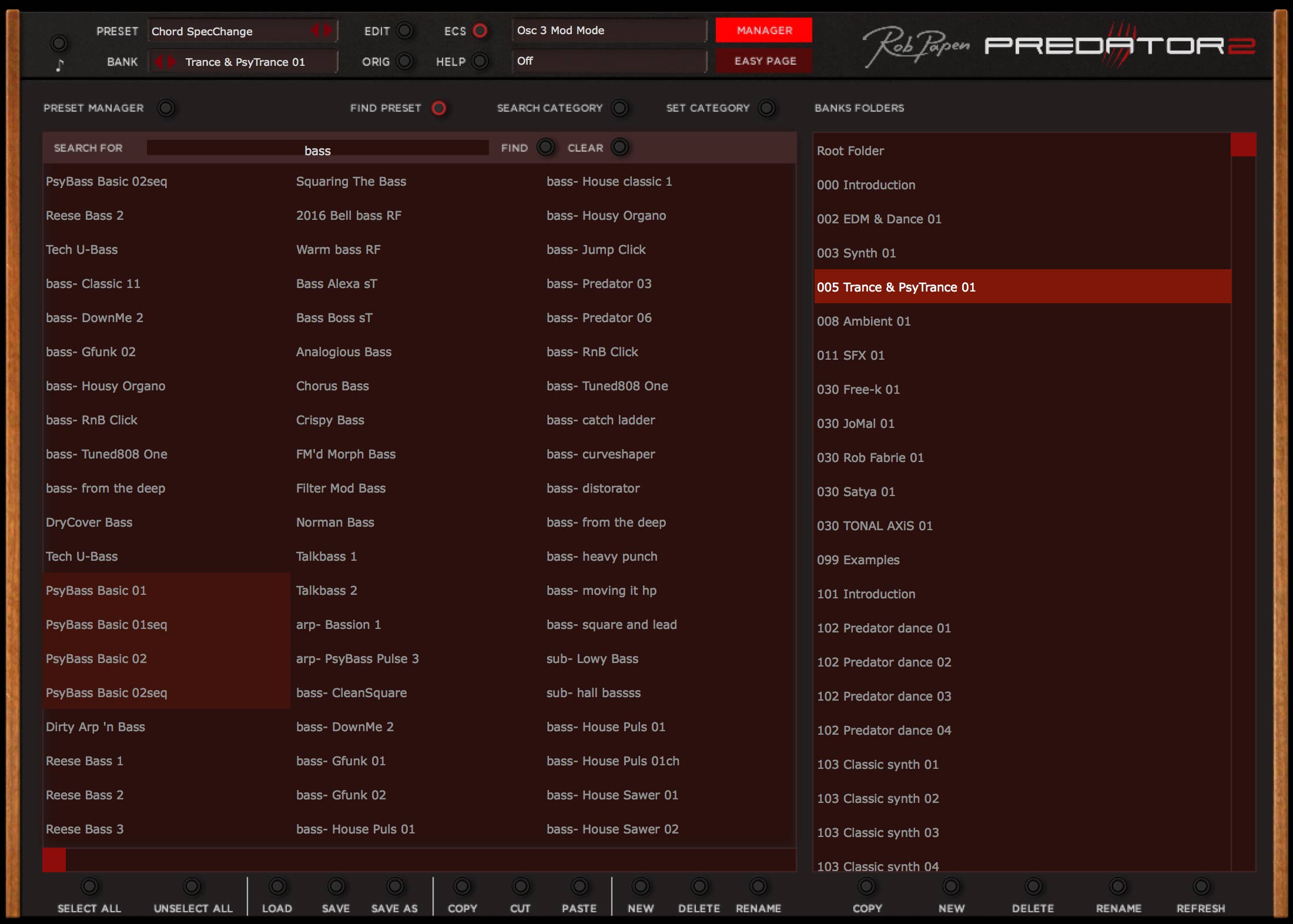Click the CUT round button
This screenshot has width=1293, height=924.
[x=521, y=886]
